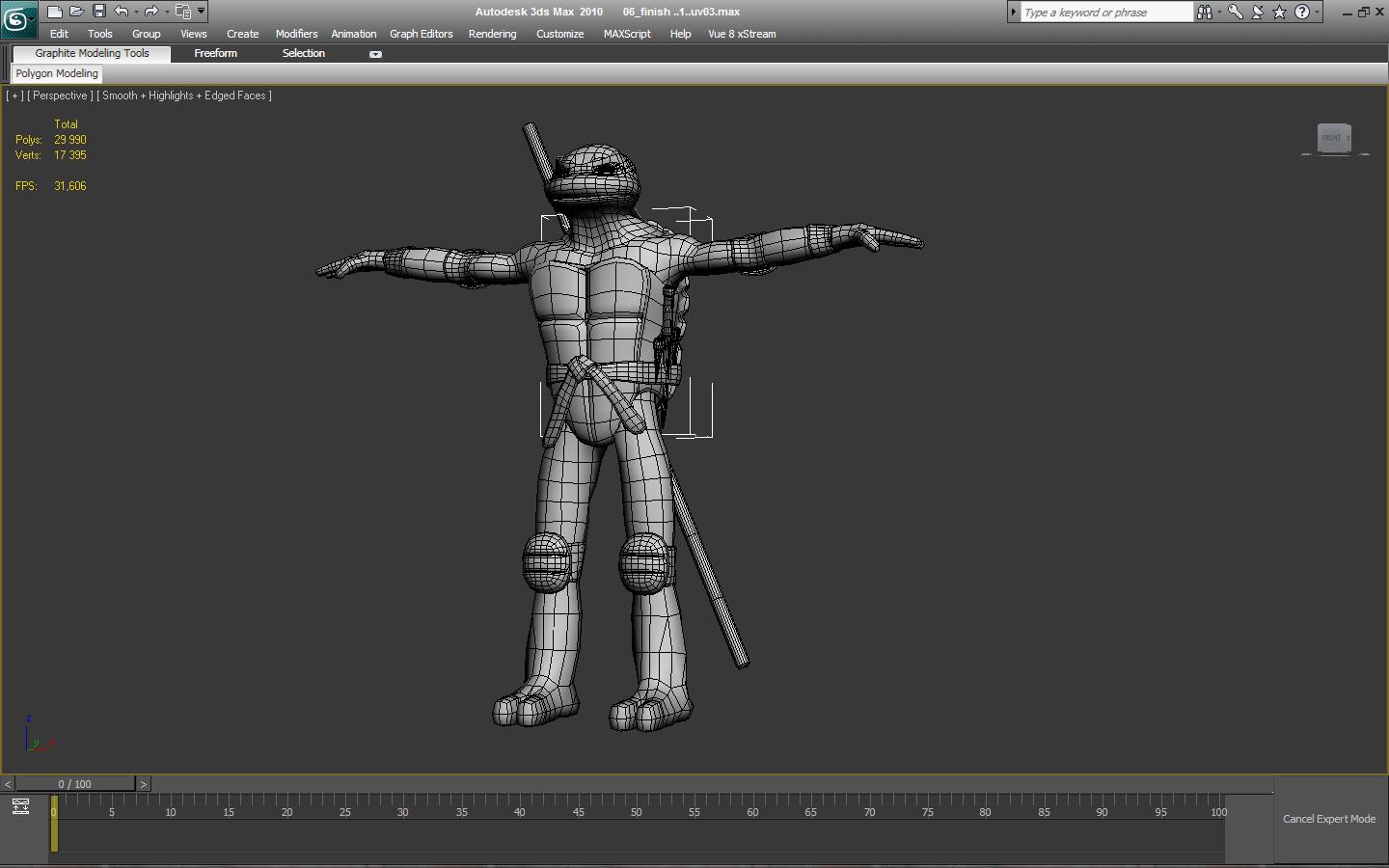1389x868 pixels.
Task: Open the Rendering menu
Action: click(x=493, y=34)
